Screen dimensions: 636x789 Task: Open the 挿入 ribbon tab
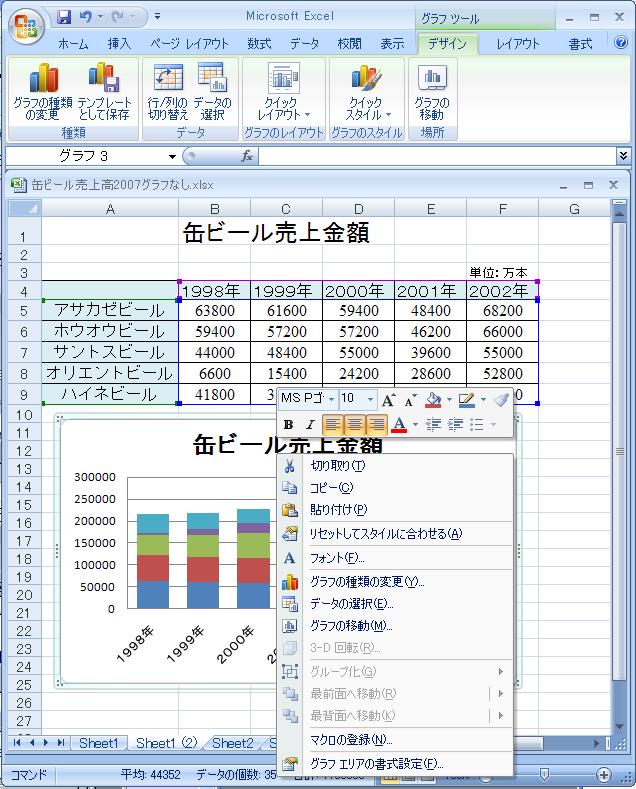click(x=119, y=44)
